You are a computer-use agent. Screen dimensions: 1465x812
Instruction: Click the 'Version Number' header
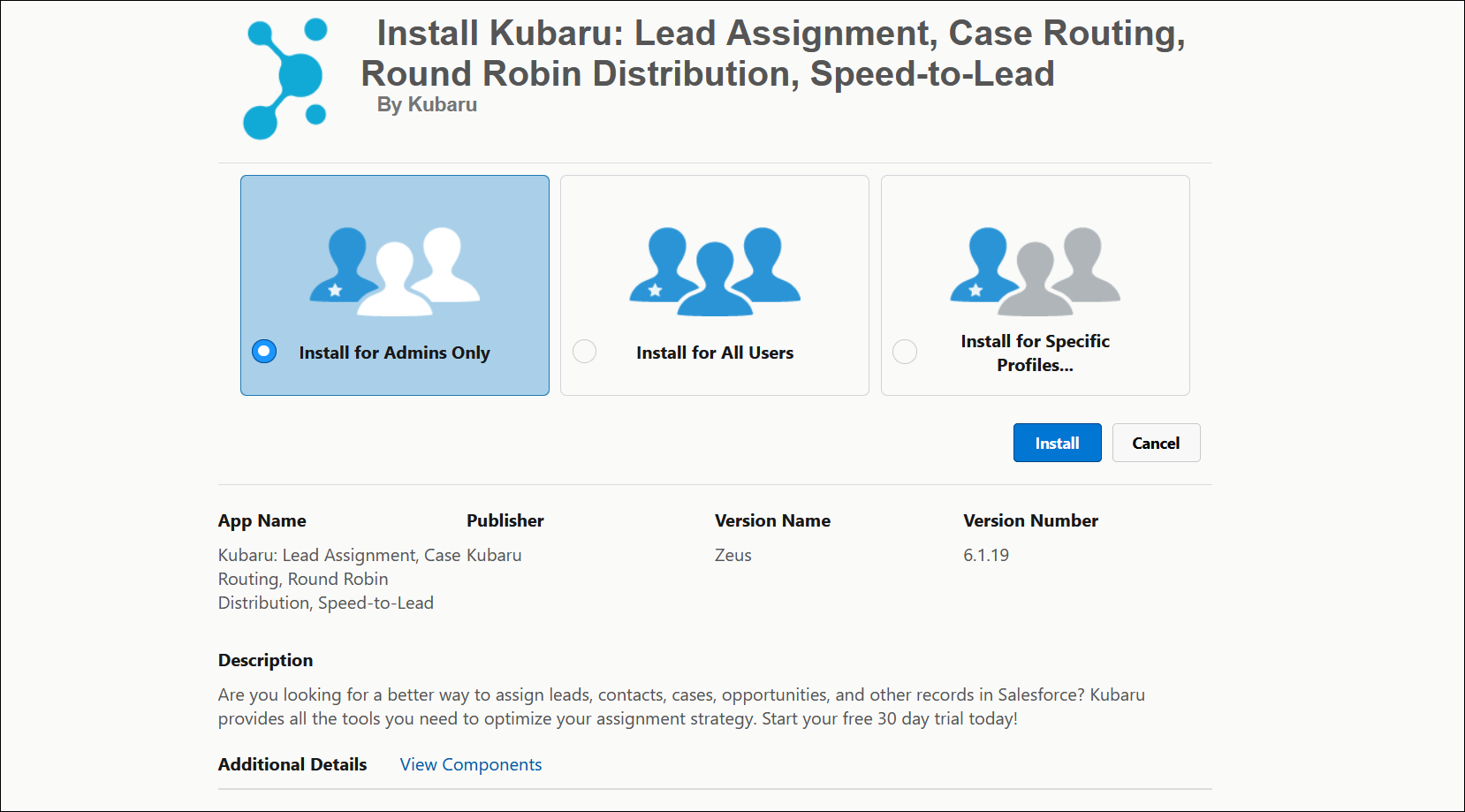click(1030, 520)
